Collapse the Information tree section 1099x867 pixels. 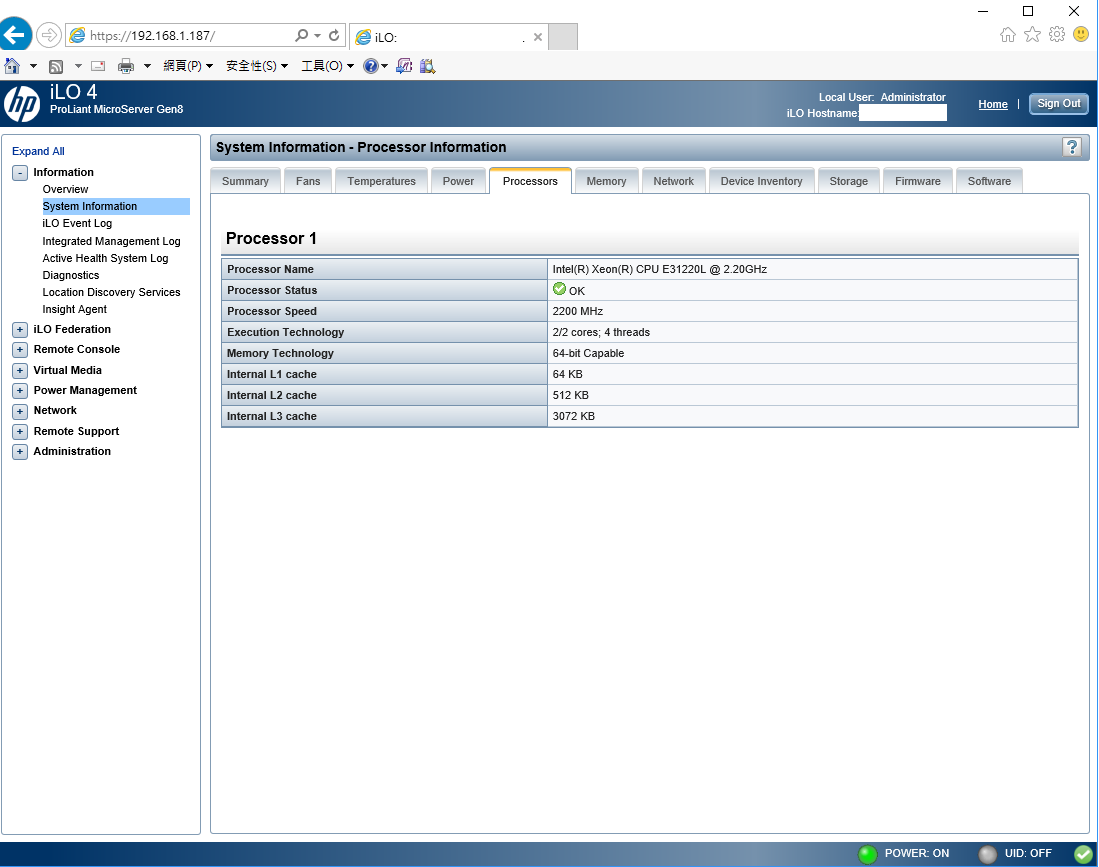[20, 172]
